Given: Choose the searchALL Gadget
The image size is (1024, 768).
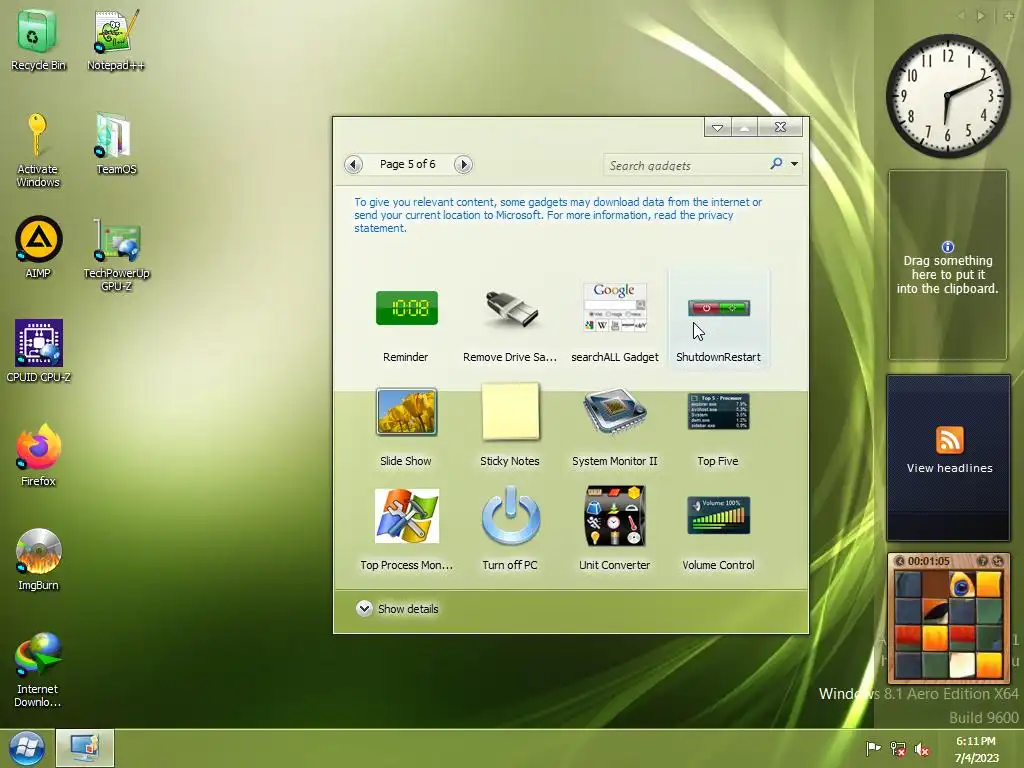Looking at the screenshot, I should (615, 322).
